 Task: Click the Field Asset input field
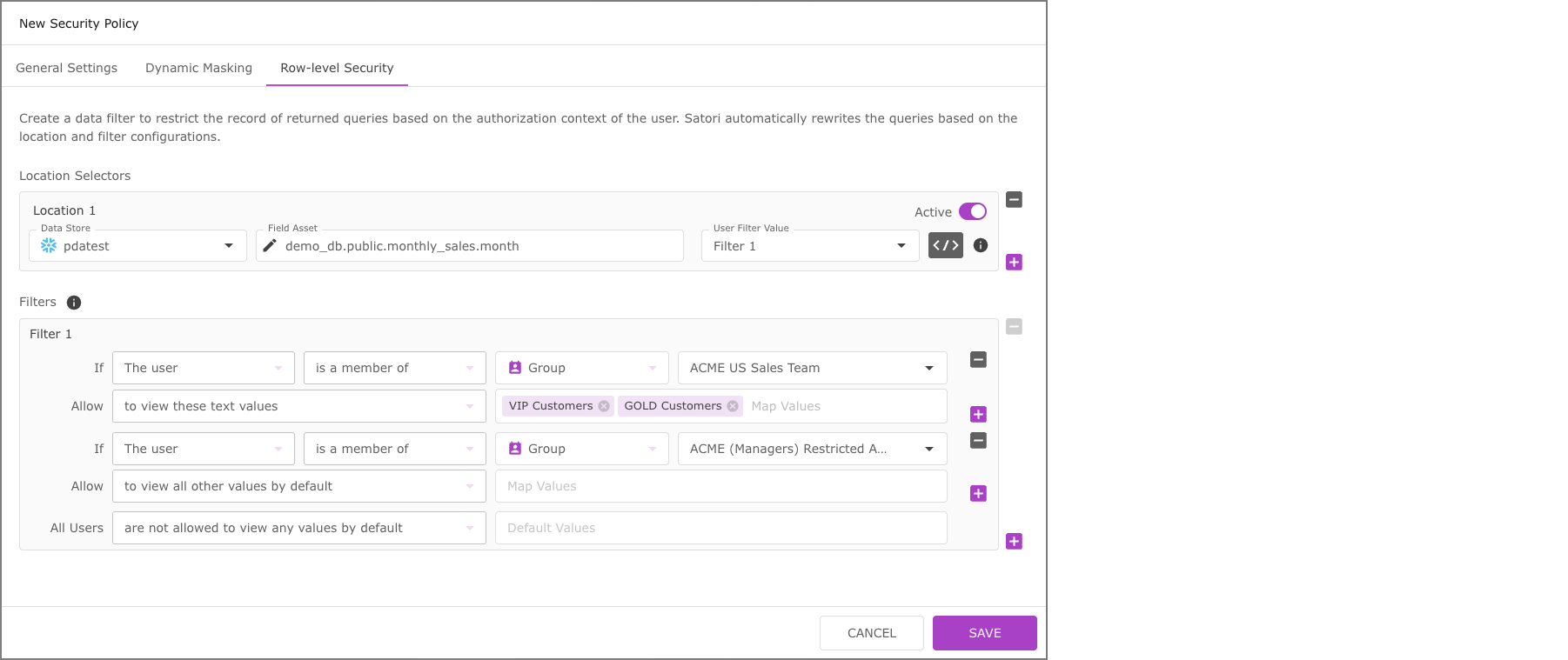tap(470, 245)
